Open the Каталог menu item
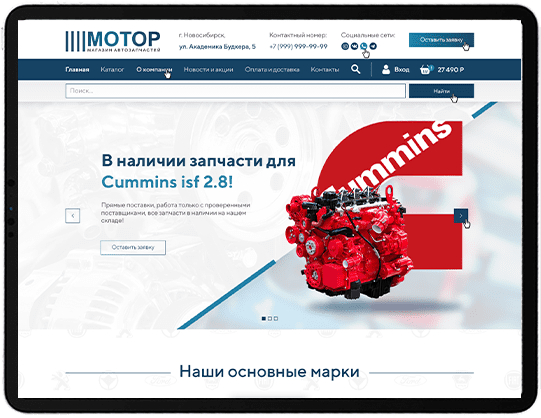This screenshot has width=541, height=418. tap(112, 70)
